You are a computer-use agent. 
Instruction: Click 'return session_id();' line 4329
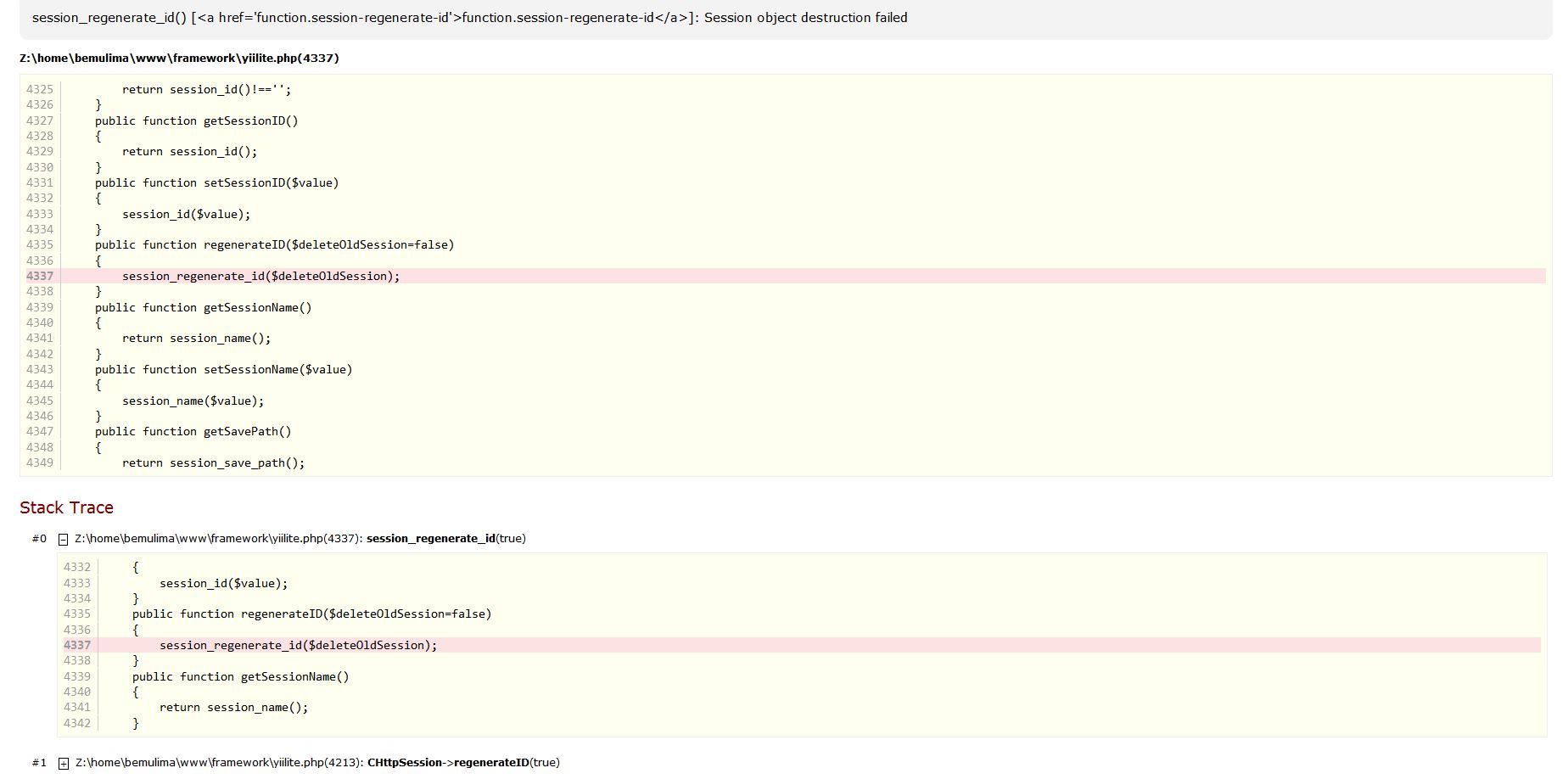190,151
